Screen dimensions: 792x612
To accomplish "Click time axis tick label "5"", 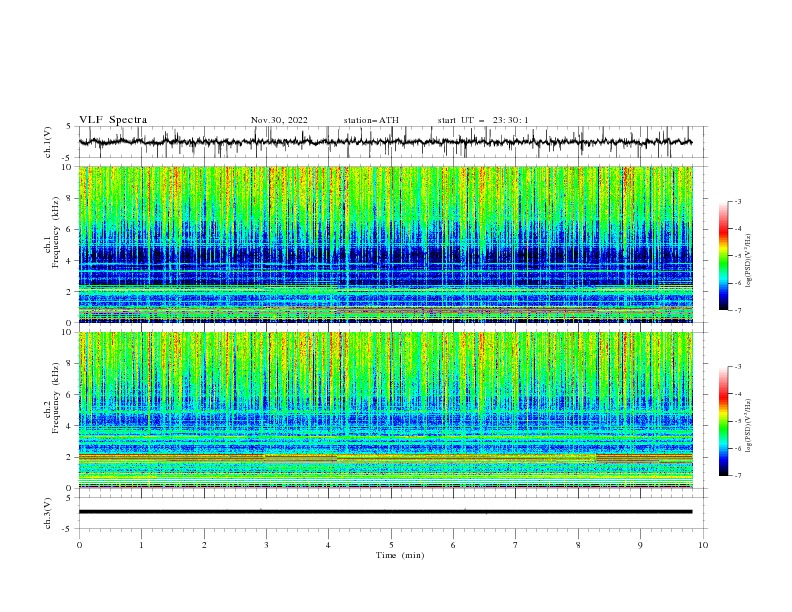I will click(x=391, y=545).
